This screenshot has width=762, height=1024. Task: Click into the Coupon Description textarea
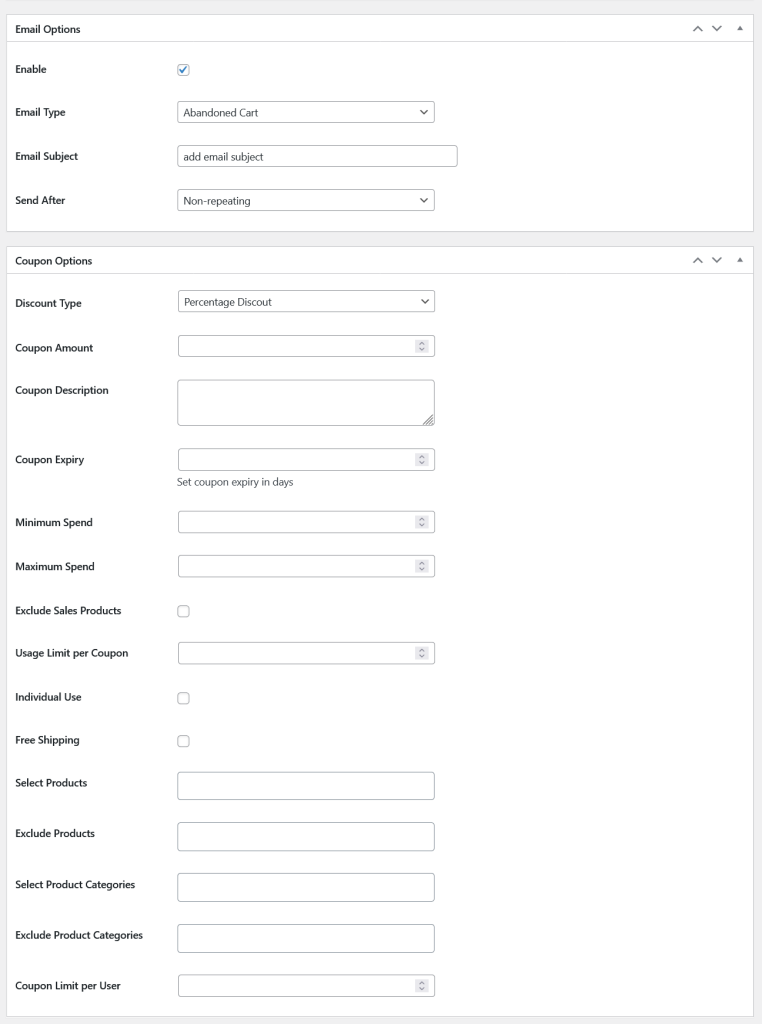pyautogui.click(x=306, y=403)
